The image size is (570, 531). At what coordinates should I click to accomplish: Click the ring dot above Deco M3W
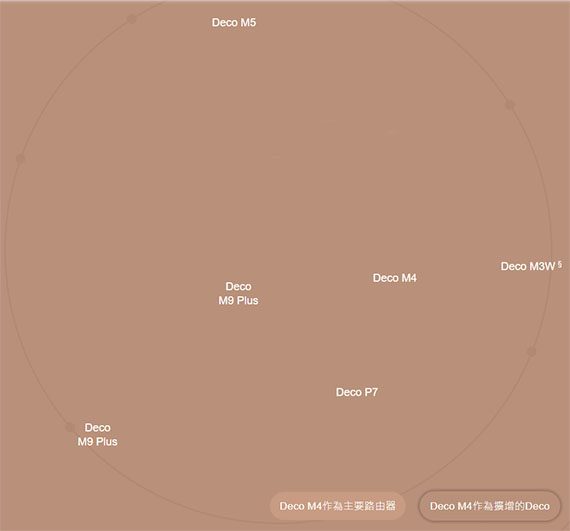[510, 105]
